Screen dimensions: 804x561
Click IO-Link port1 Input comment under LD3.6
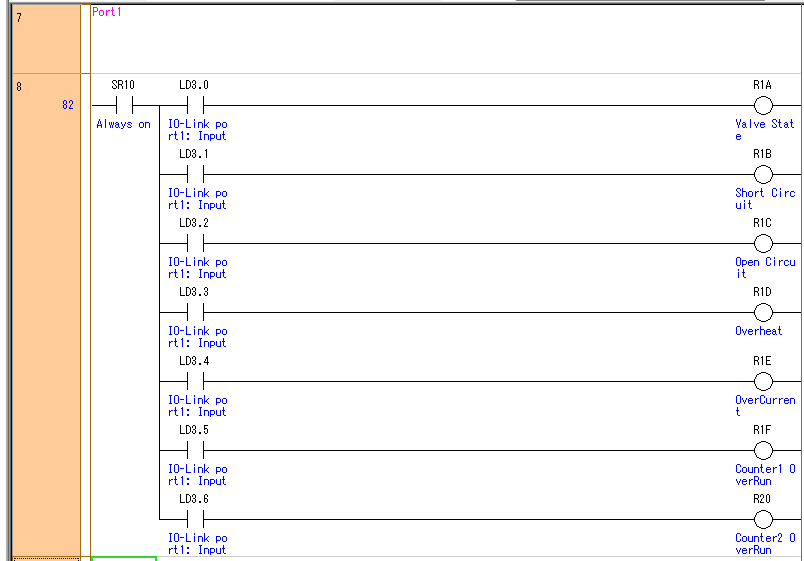(197, 544)
